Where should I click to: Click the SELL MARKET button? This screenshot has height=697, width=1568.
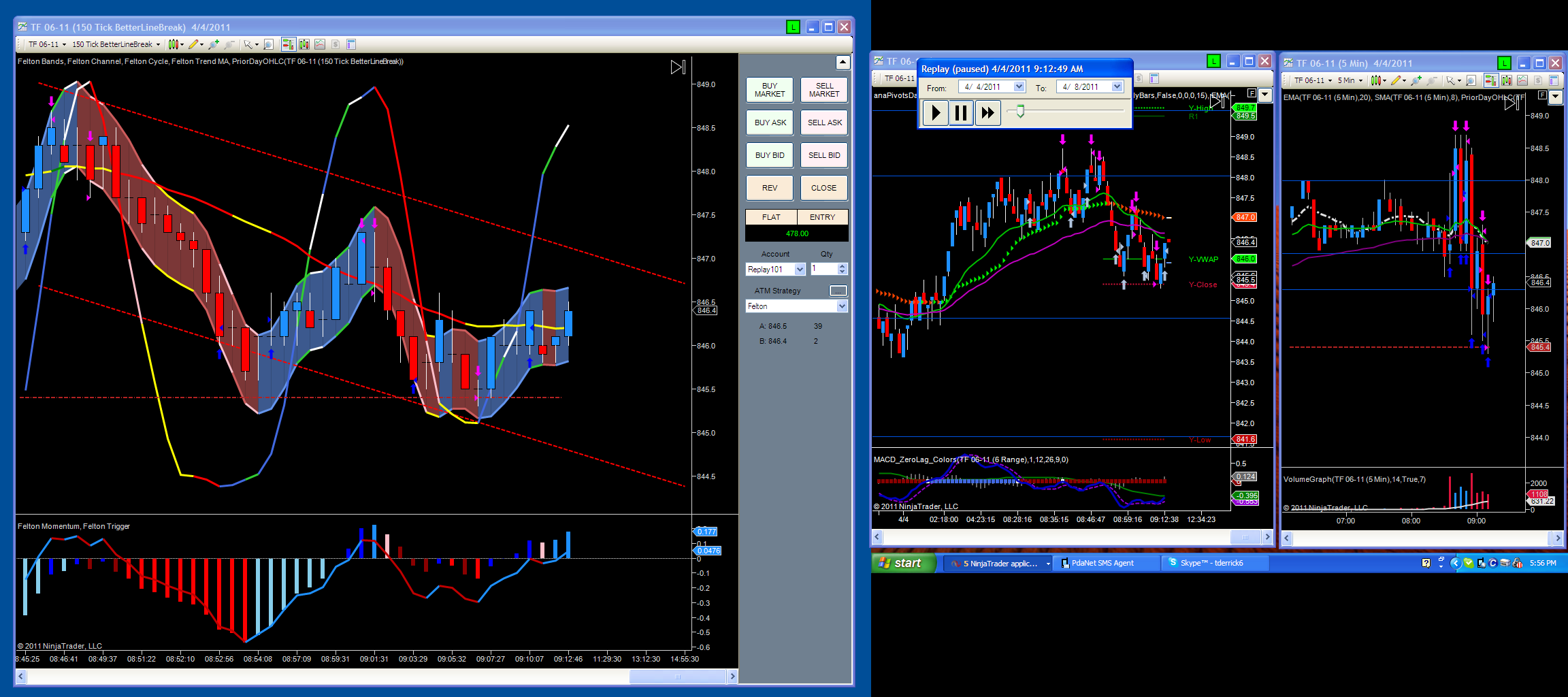(824, 90)
